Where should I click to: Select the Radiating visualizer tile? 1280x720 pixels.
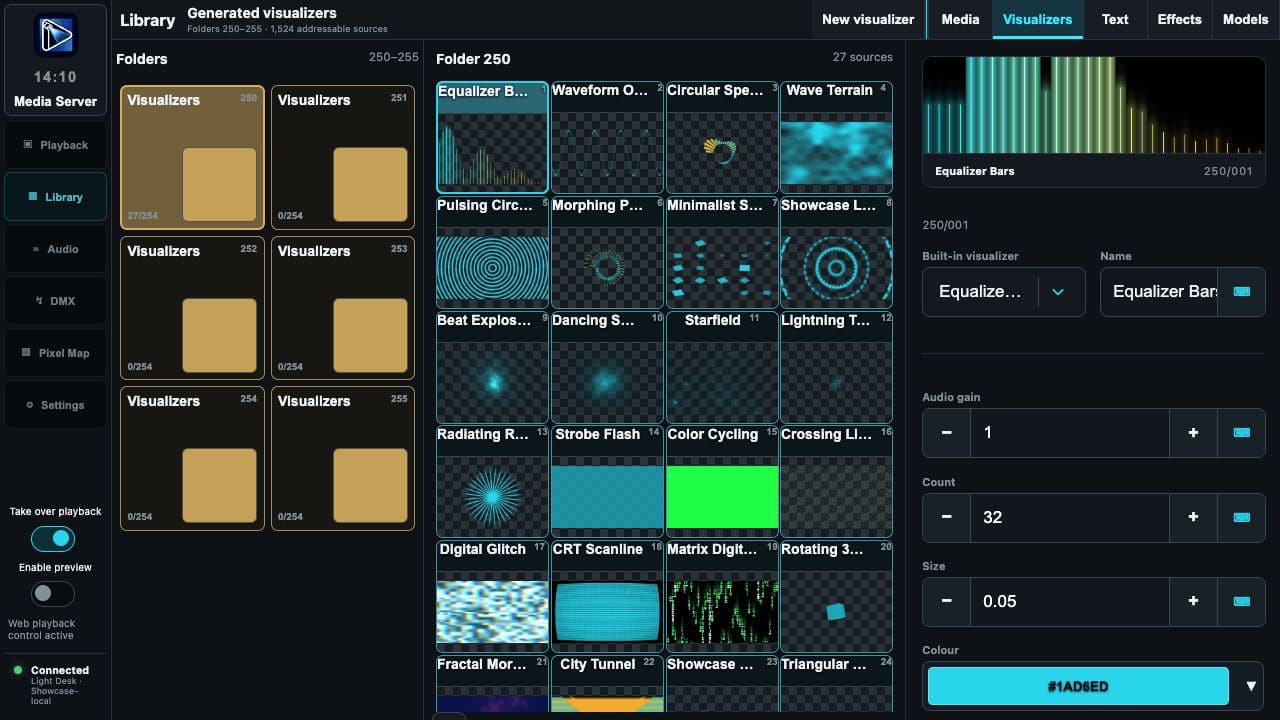(492, 481)
